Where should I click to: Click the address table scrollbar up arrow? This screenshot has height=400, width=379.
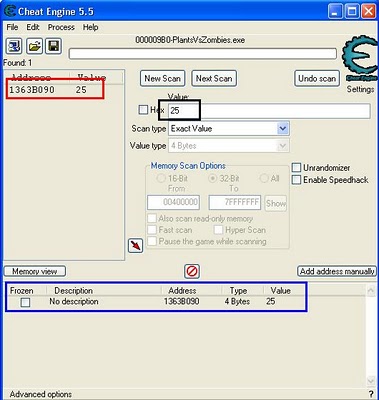click(371, 290)
